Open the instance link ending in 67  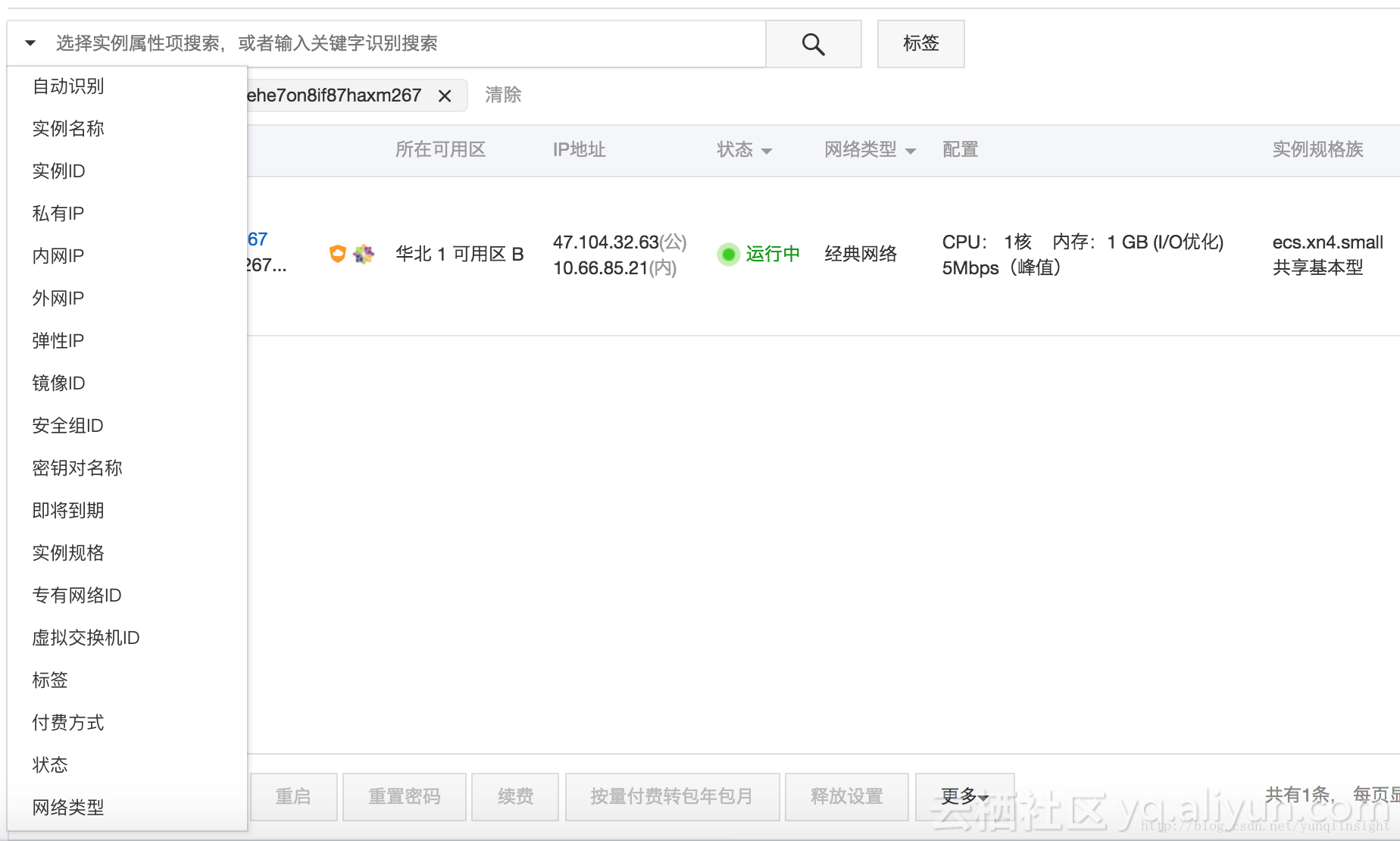click(258, 239)
